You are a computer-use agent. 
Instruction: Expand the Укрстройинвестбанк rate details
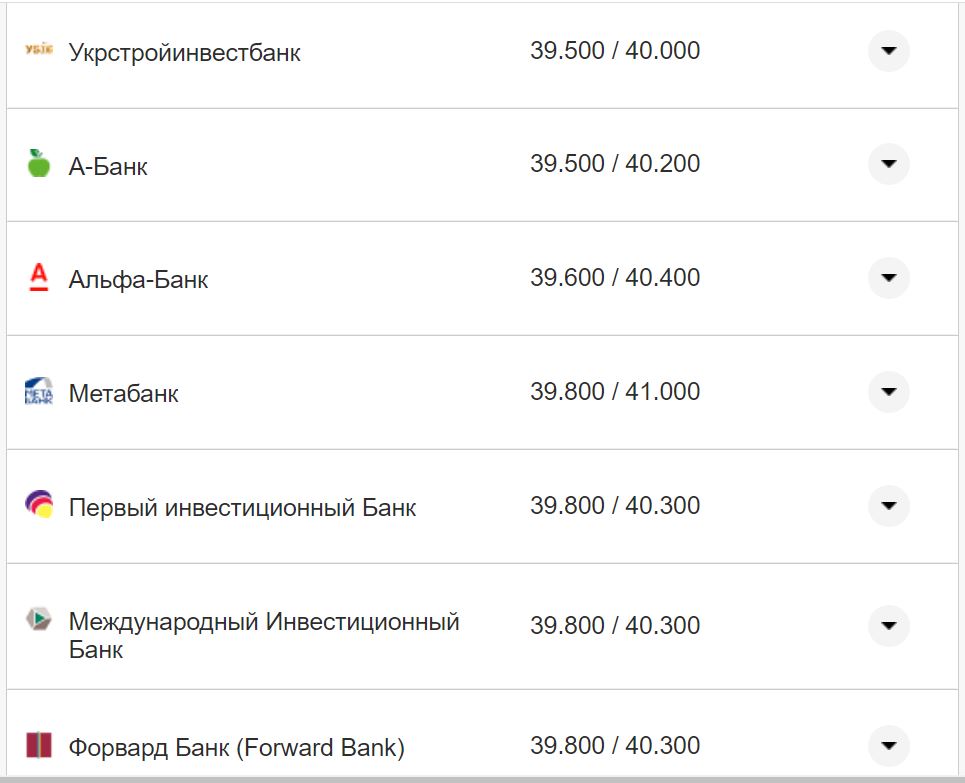888,51
